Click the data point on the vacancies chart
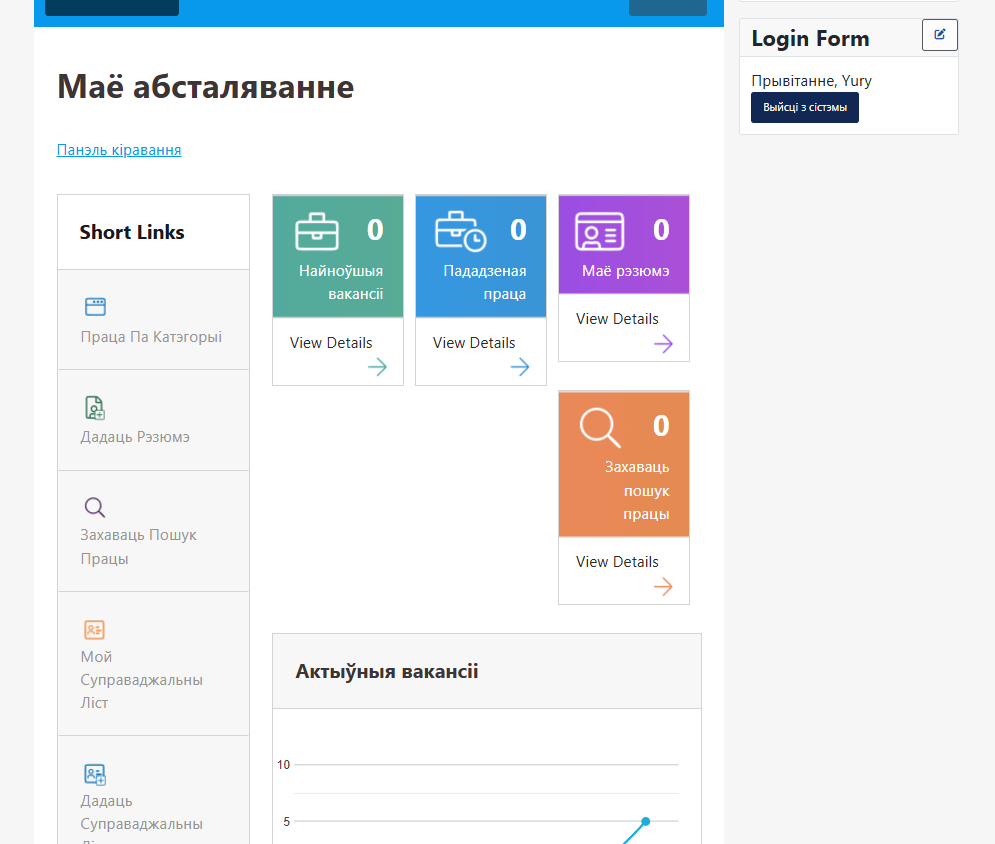Image resolution: width=995 pixels, height=844 pixels. click(645, 821)
